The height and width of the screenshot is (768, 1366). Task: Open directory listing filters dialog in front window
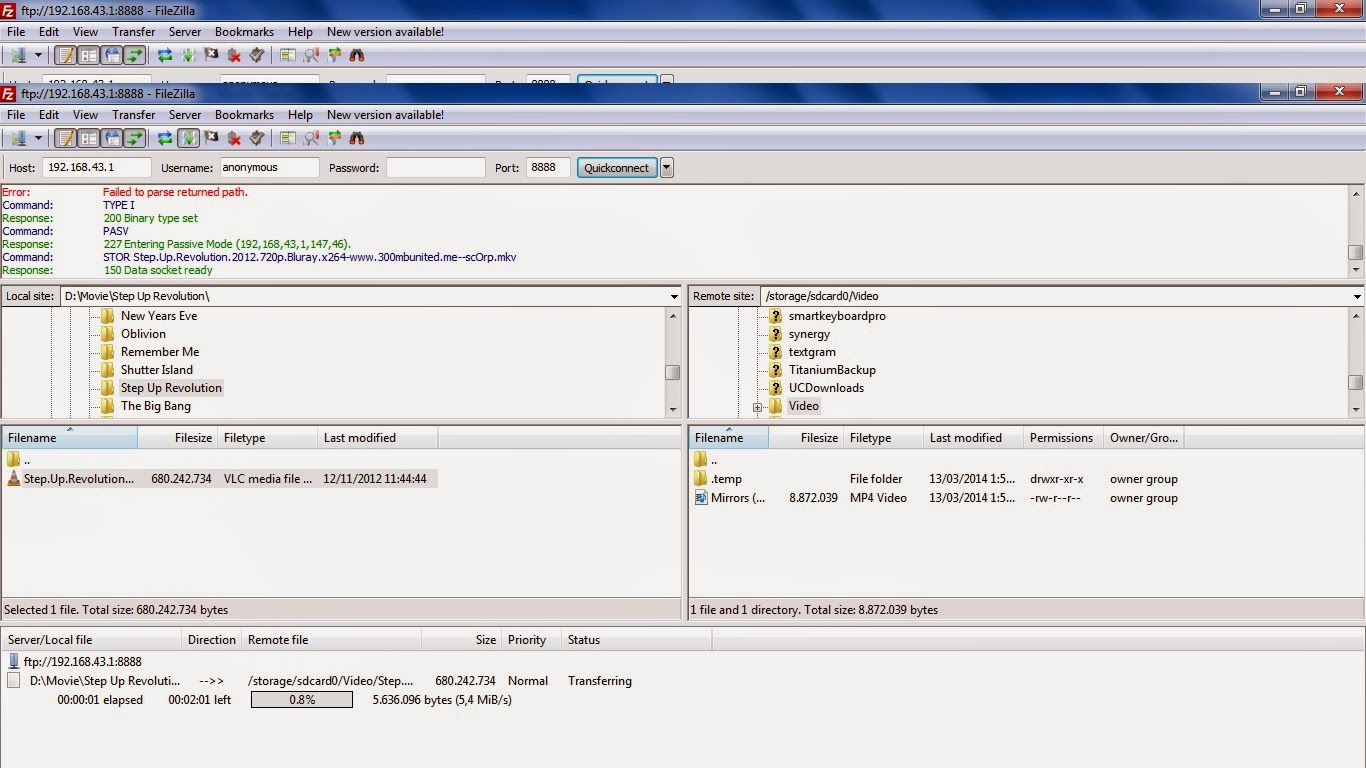click(x=288, y=138)
